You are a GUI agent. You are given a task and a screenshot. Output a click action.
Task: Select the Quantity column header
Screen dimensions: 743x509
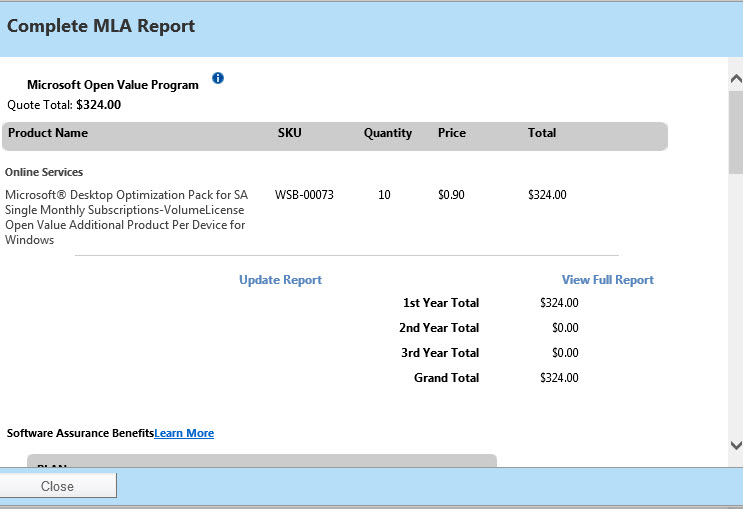click(387, 133)
